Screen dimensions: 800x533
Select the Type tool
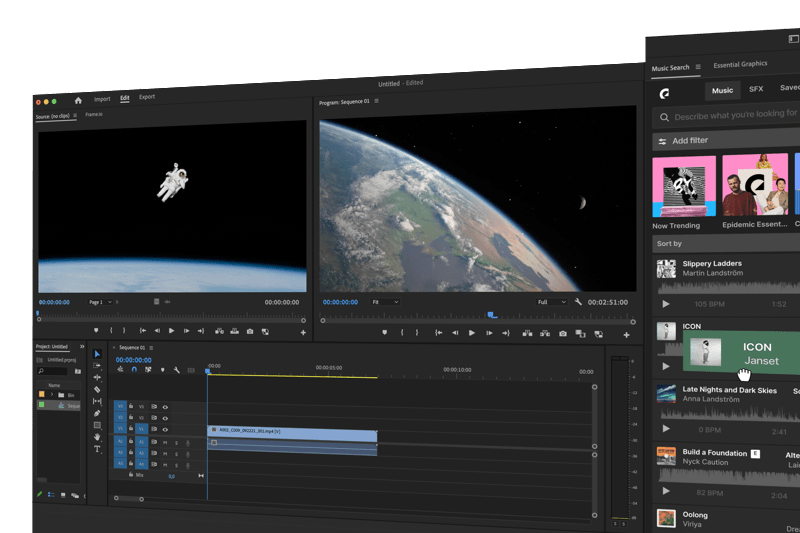click(97, 449)
